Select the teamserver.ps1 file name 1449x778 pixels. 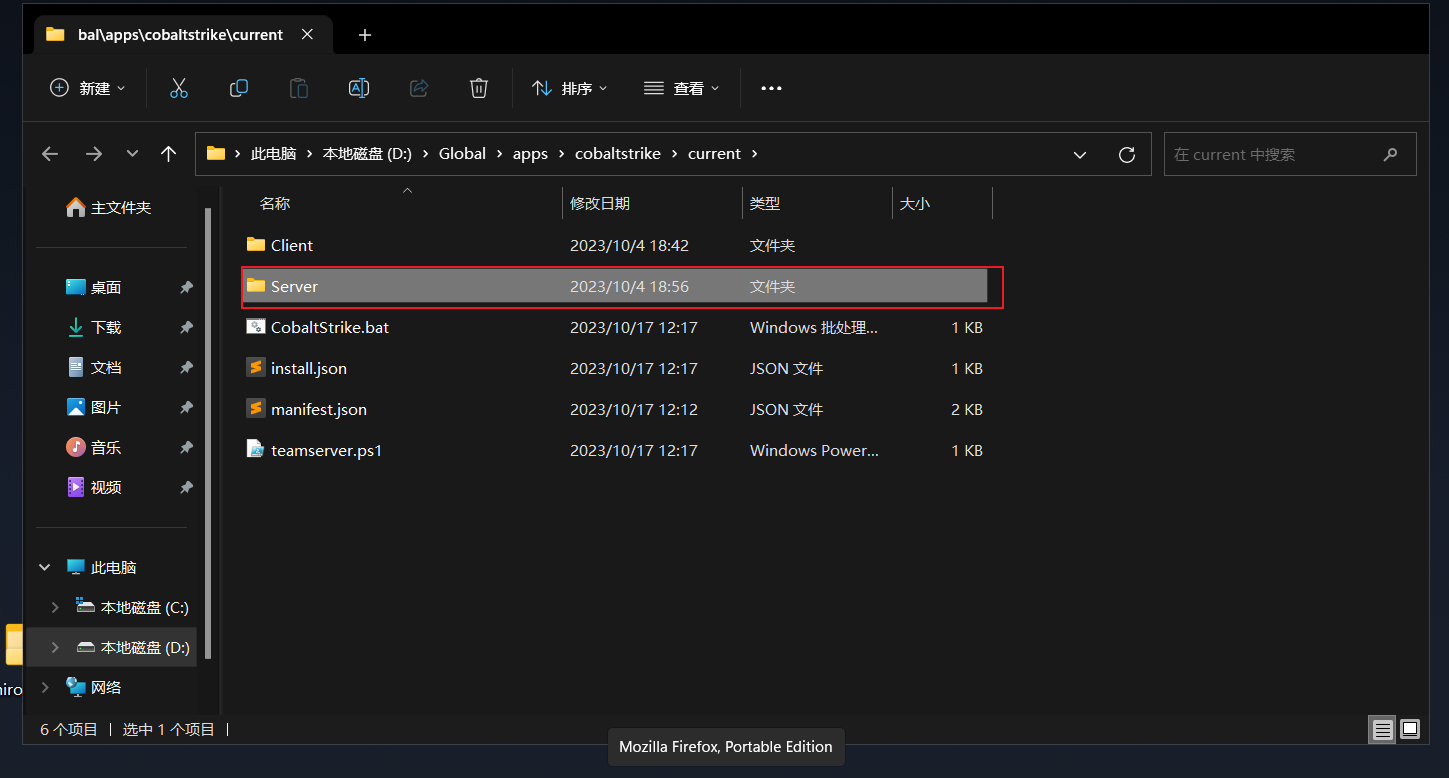point(327,450)
